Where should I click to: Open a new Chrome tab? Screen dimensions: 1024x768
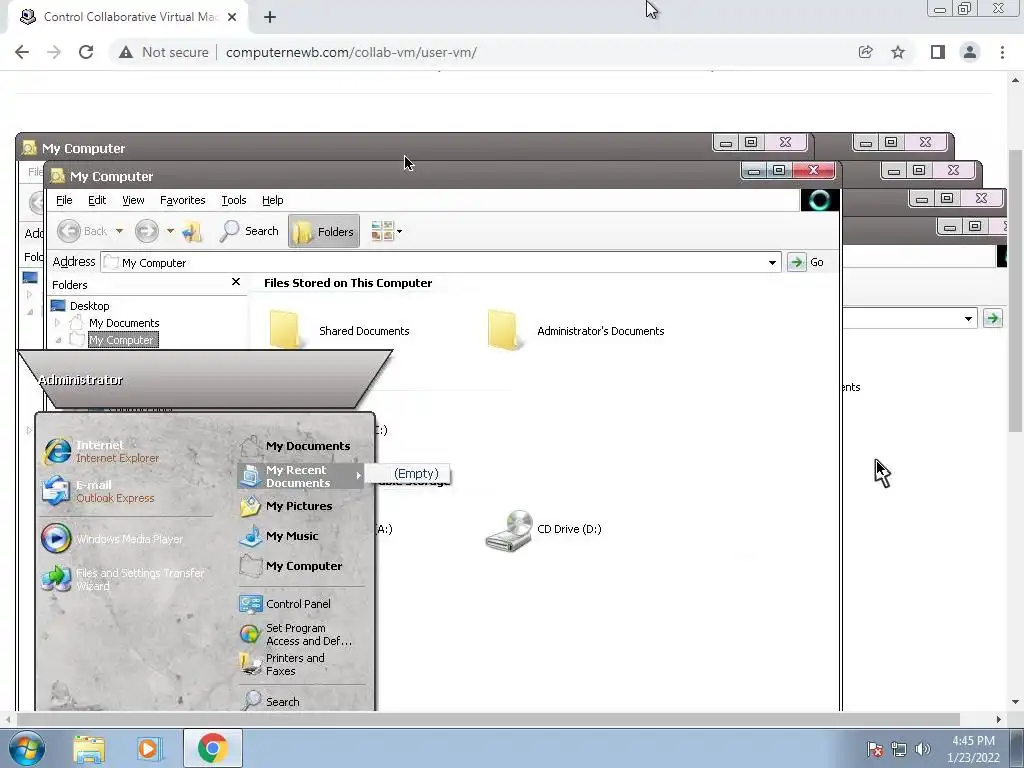[x=270, y=17]
